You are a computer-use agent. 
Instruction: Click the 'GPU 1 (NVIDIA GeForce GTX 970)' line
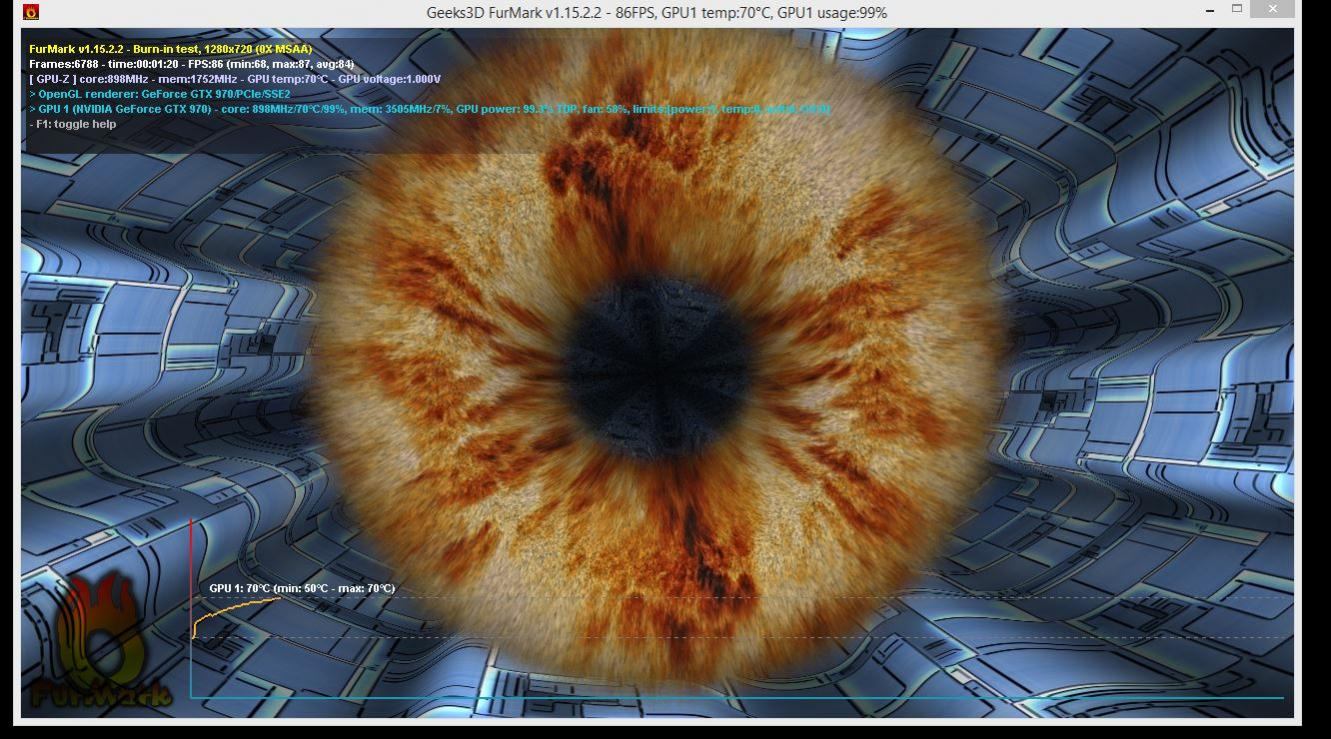[430, 109]
